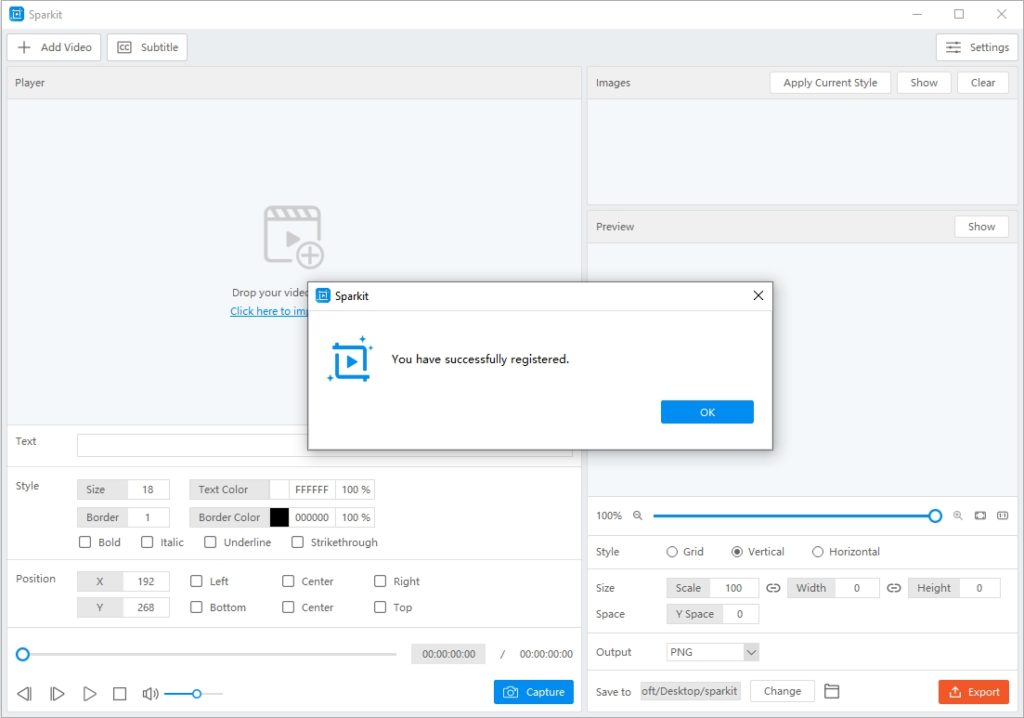Step back one frame
Image resolution: width=1024 pixels, height=718 pixels.
pos(24,693)
